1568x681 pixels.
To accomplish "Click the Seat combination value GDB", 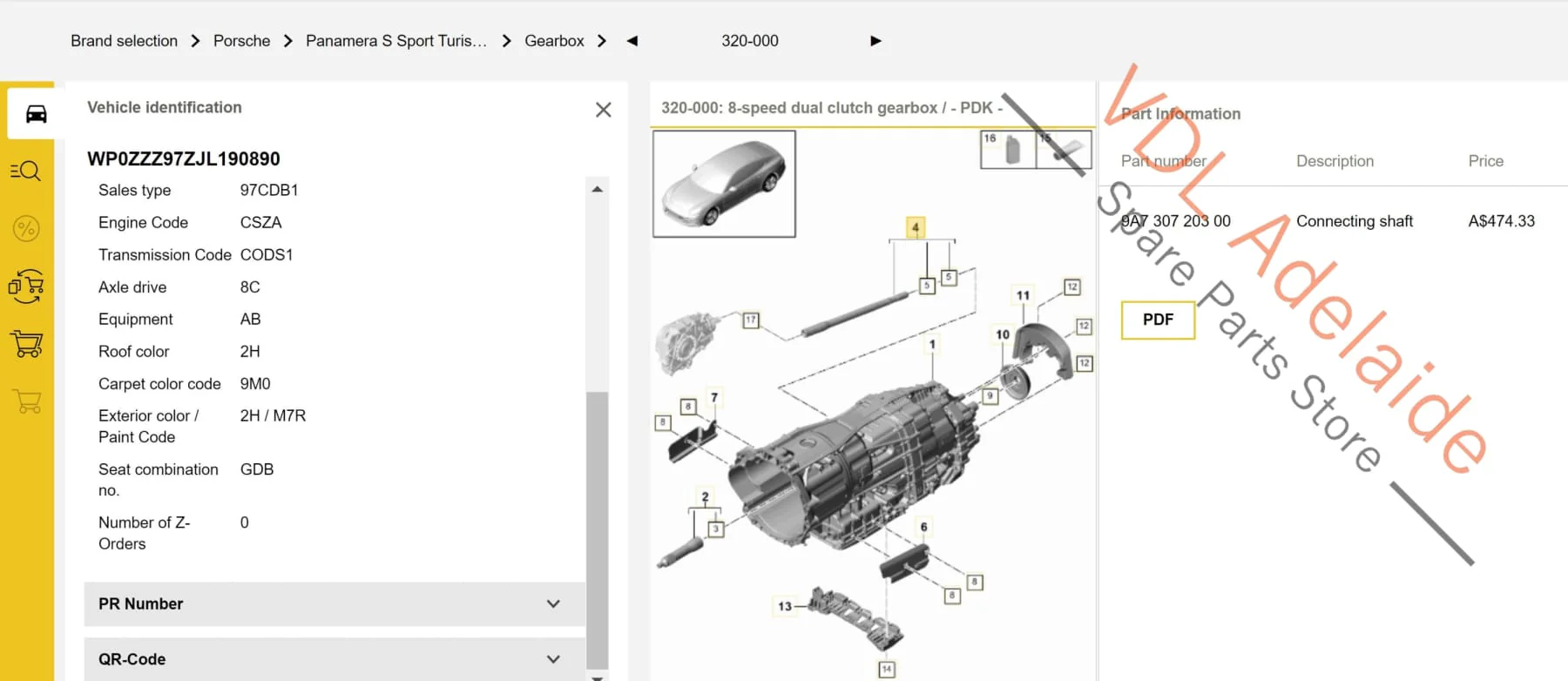I will click(257, 469).
